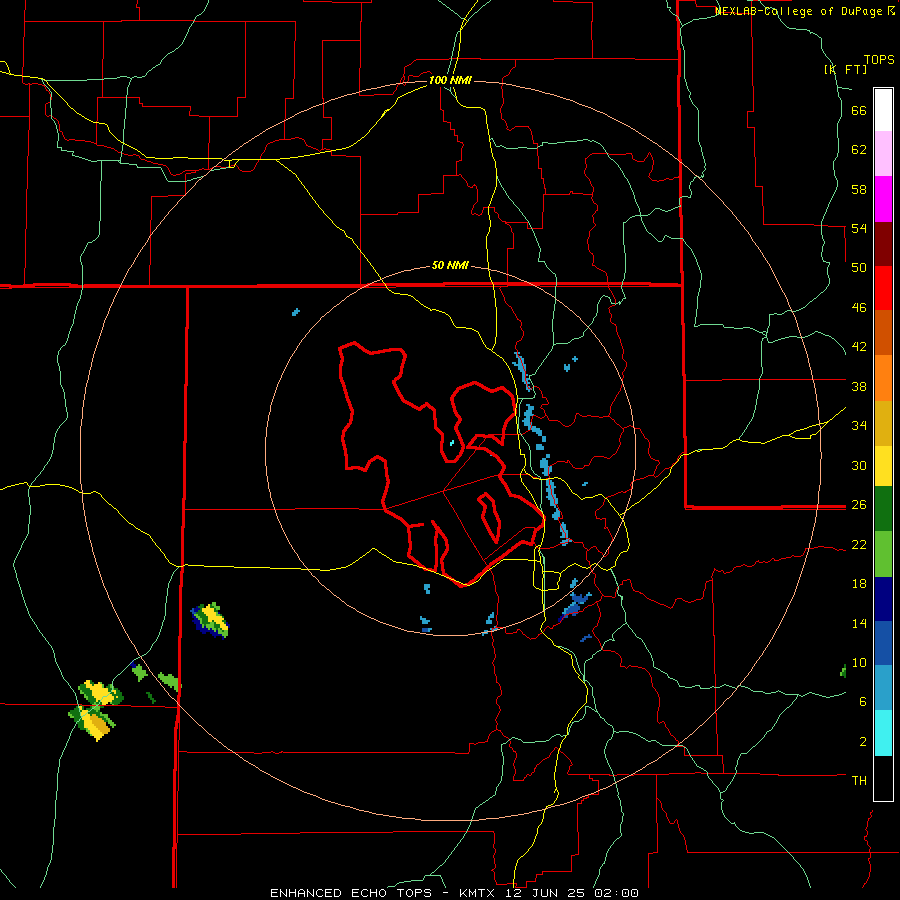Click the dark green 26 legend swatch
This screenshot has width=900, height=900.
[x=883, y=509]
